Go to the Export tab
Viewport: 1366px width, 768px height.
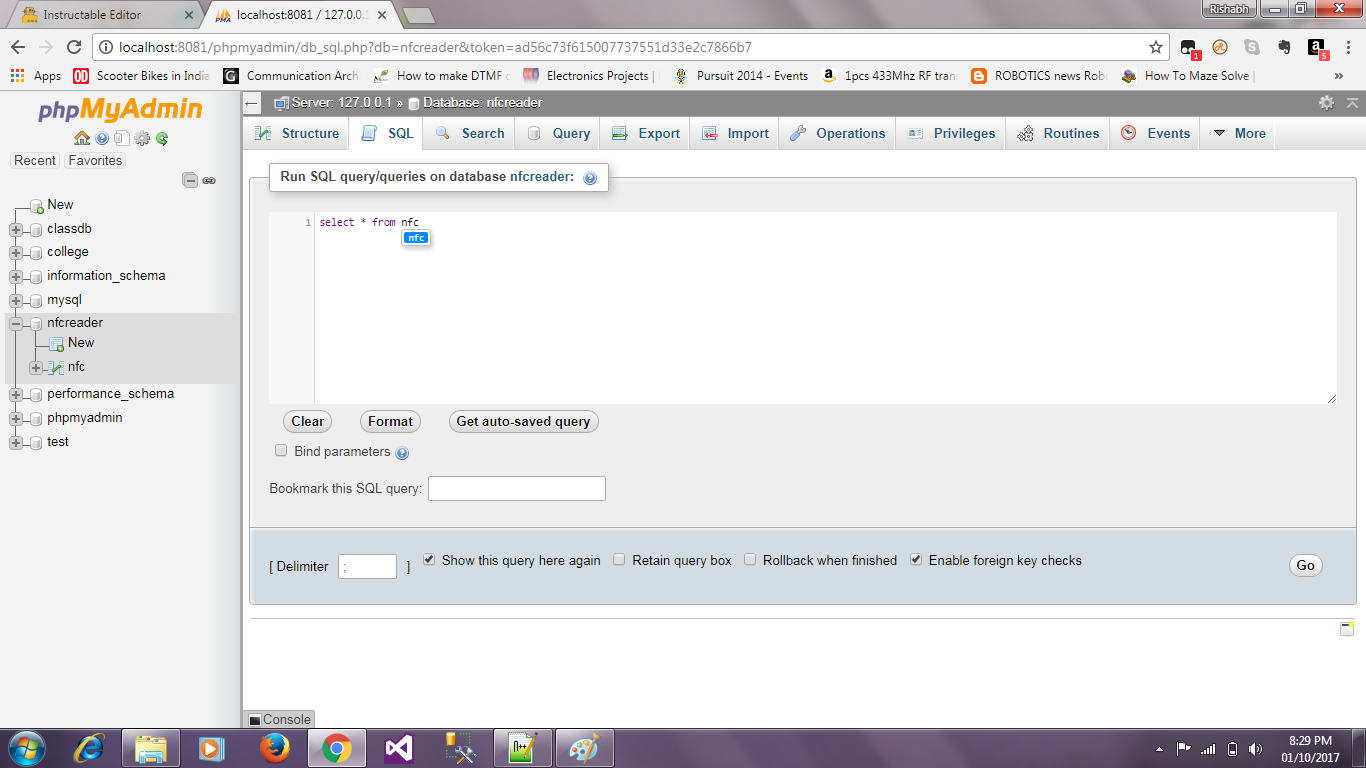click(x=646, y=133)
